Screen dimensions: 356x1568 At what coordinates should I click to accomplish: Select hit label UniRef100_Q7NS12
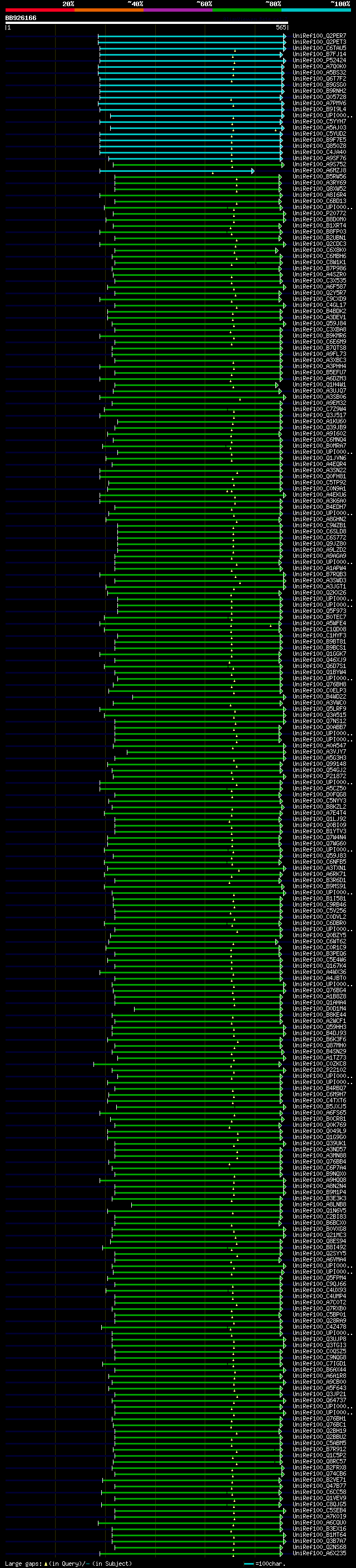click(319, 721)
